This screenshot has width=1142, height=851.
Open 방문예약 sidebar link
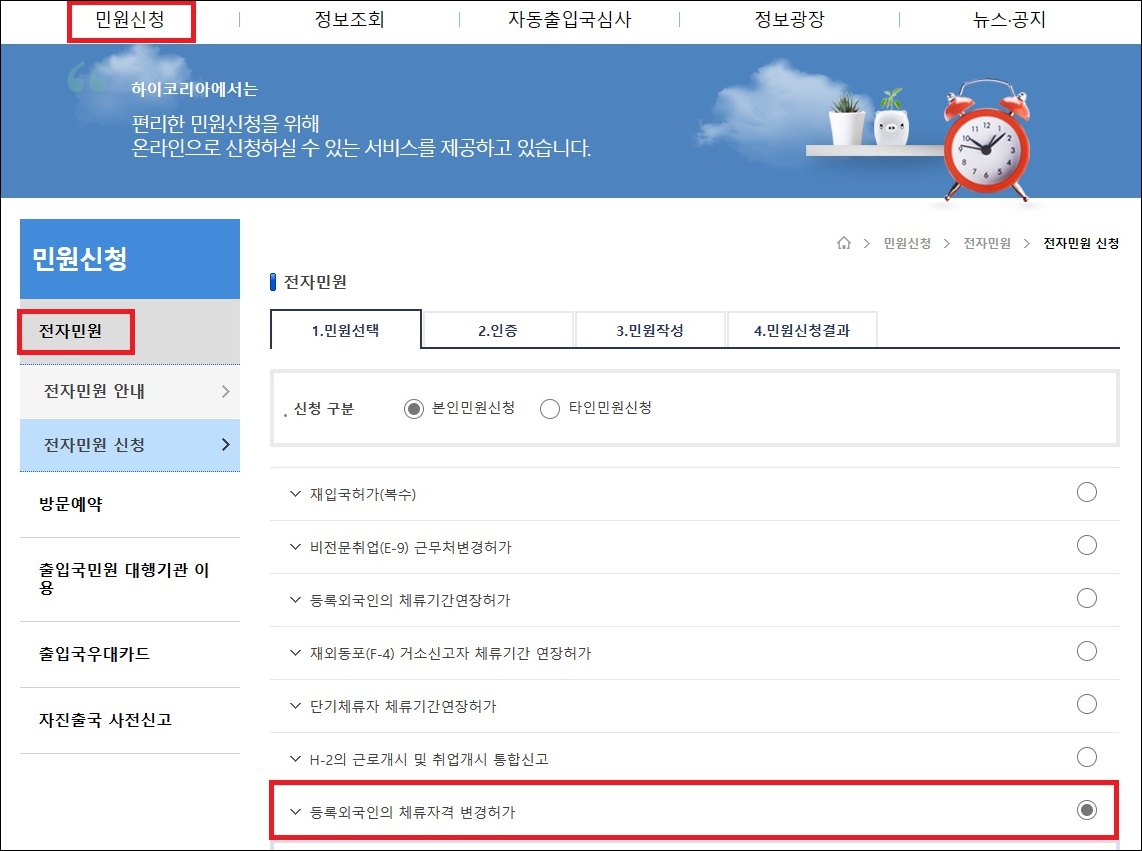[71, 504]
